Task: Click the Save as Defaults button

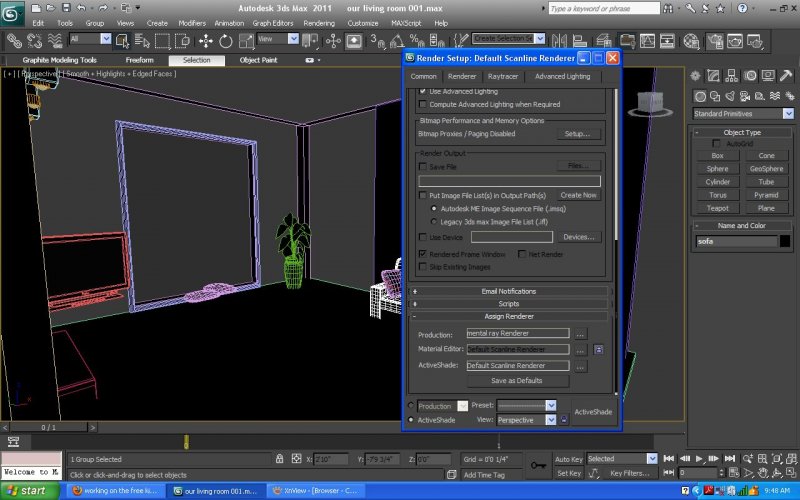Action: point(517,381)
